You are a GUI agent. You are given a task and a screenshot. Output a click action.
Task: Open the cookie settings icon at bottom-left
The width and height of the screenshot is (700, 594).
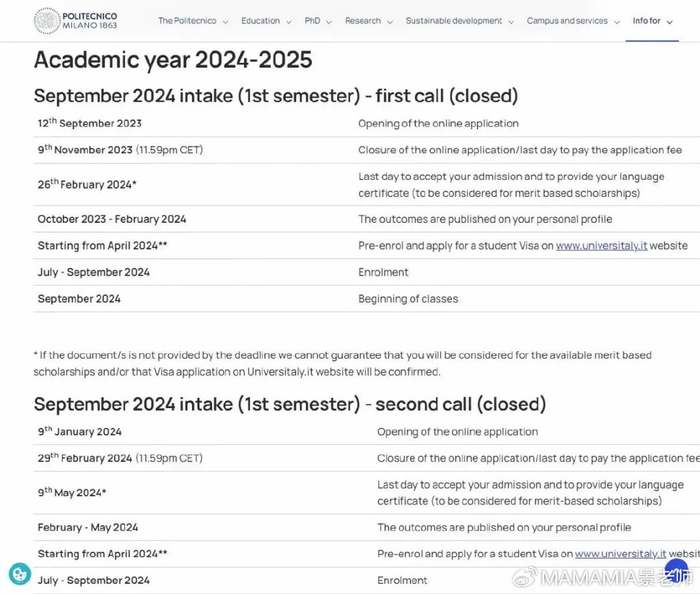coord(20,574)
